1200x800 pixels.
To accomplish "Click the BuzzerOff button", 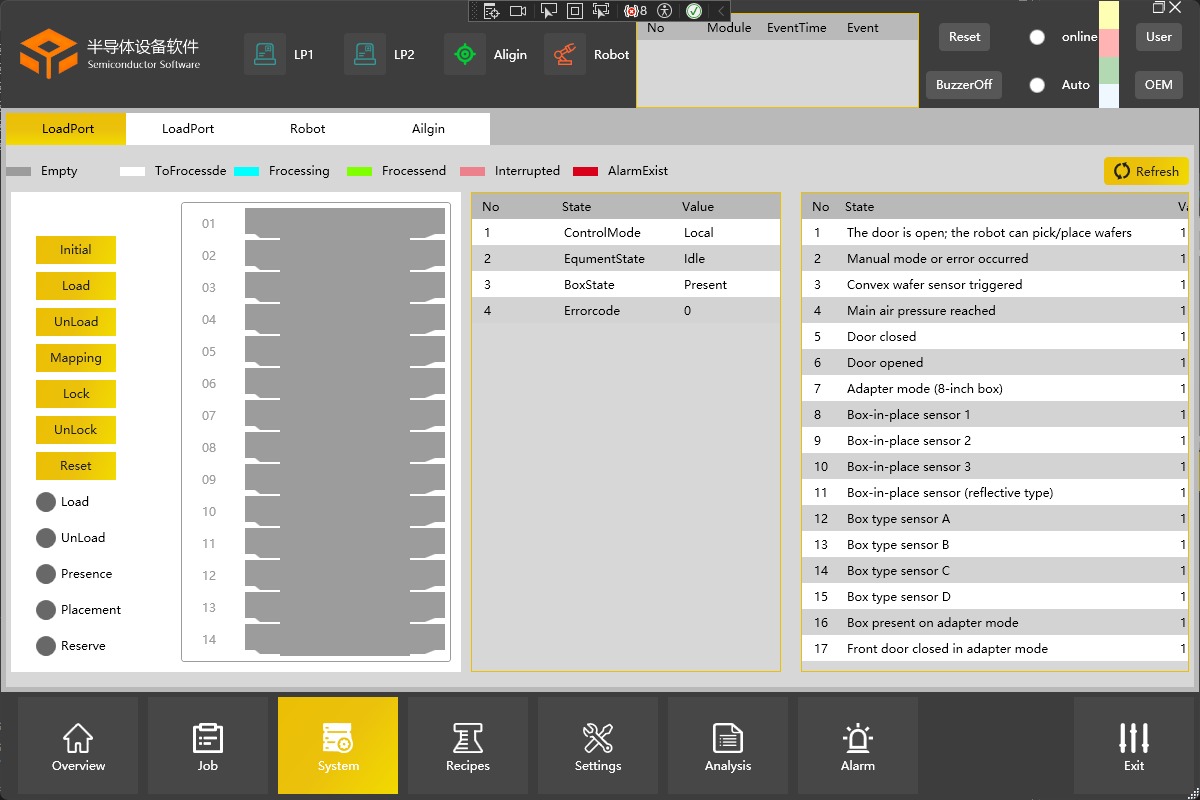I will (964, 85).
